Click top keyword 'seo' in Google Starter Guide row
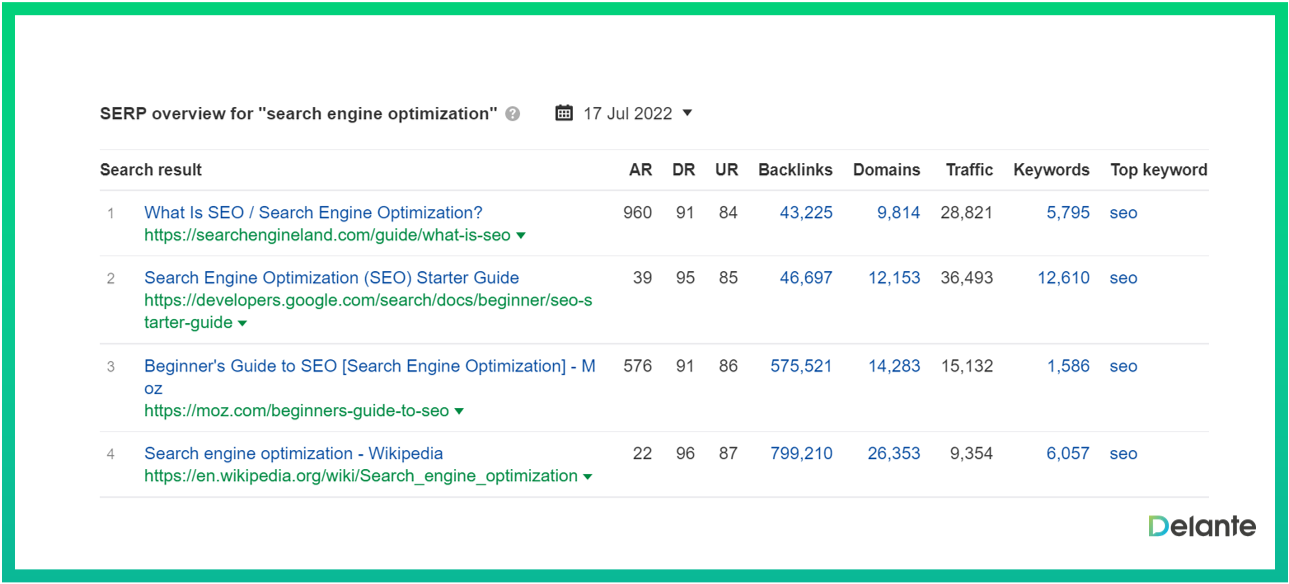The width and height of the screenshot is (1289, 584). tap(1123, 278)
